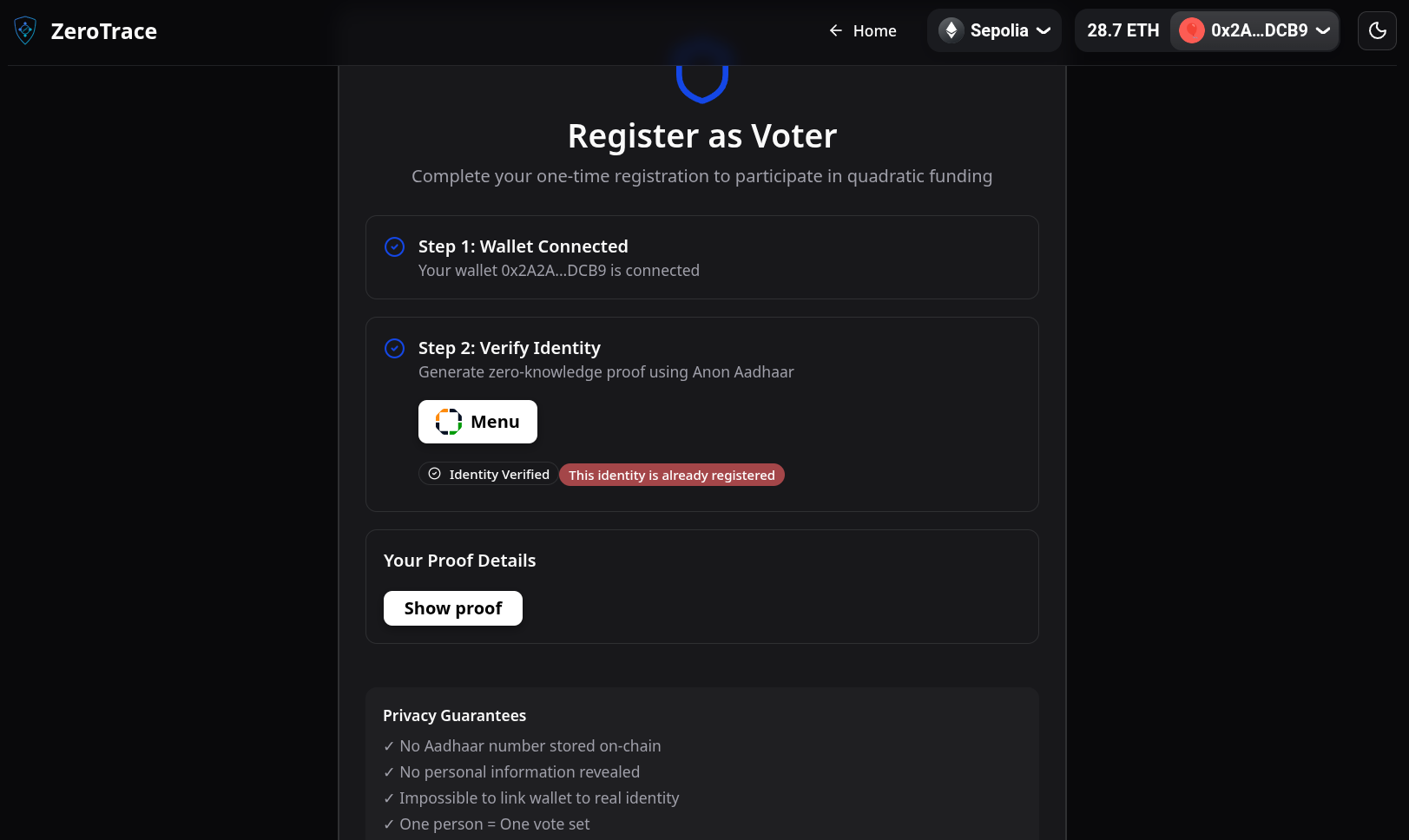Click the Step 1 completed check icon
Image resolution: width=1409 pixels, height=840 pixels.
click(394, 247)
